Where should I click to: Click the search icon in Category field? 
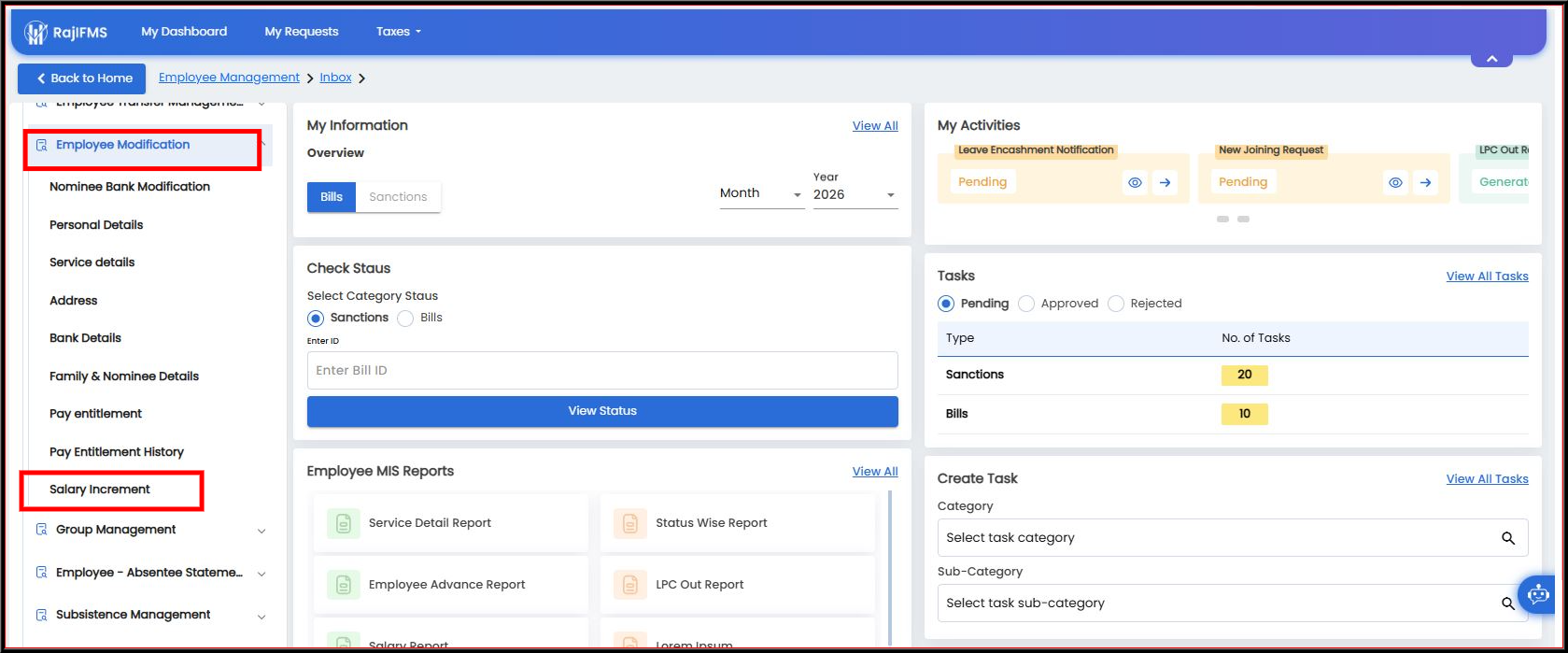coord(1507,538)
